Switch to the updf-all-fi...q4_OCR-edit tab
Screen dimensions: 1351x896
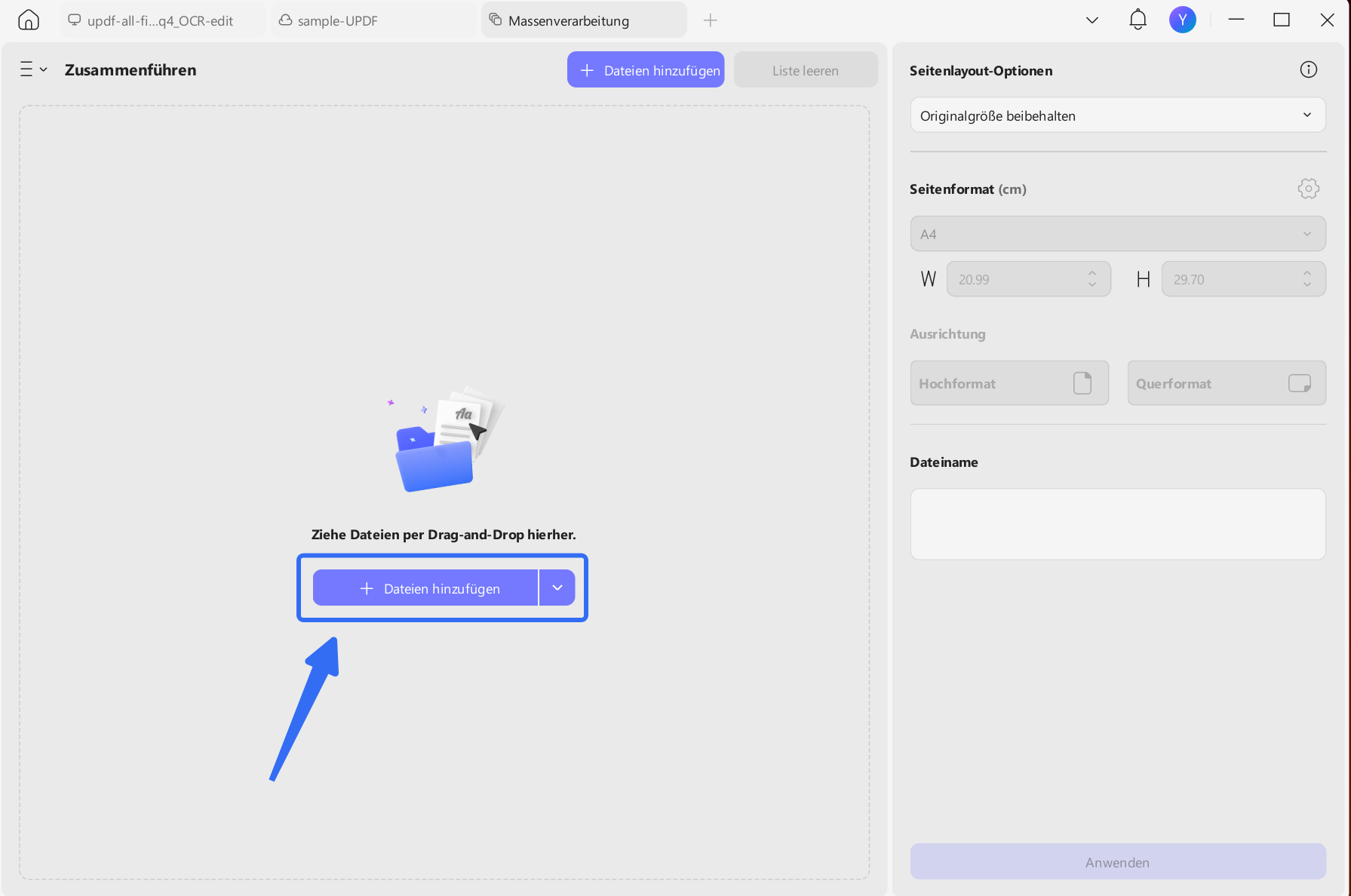pyautogui.click(x=160, y=20)
